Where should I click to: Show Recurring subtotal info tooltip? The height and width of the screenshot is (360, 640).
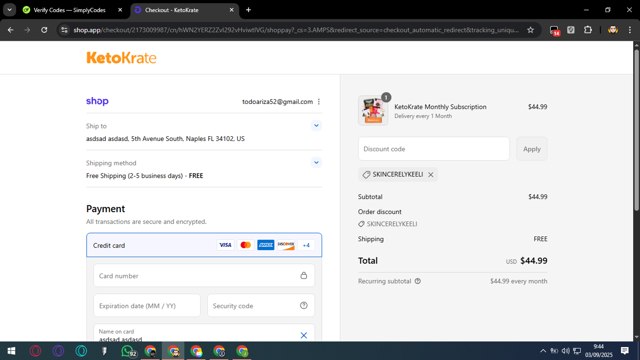click(x=418, y=281)
